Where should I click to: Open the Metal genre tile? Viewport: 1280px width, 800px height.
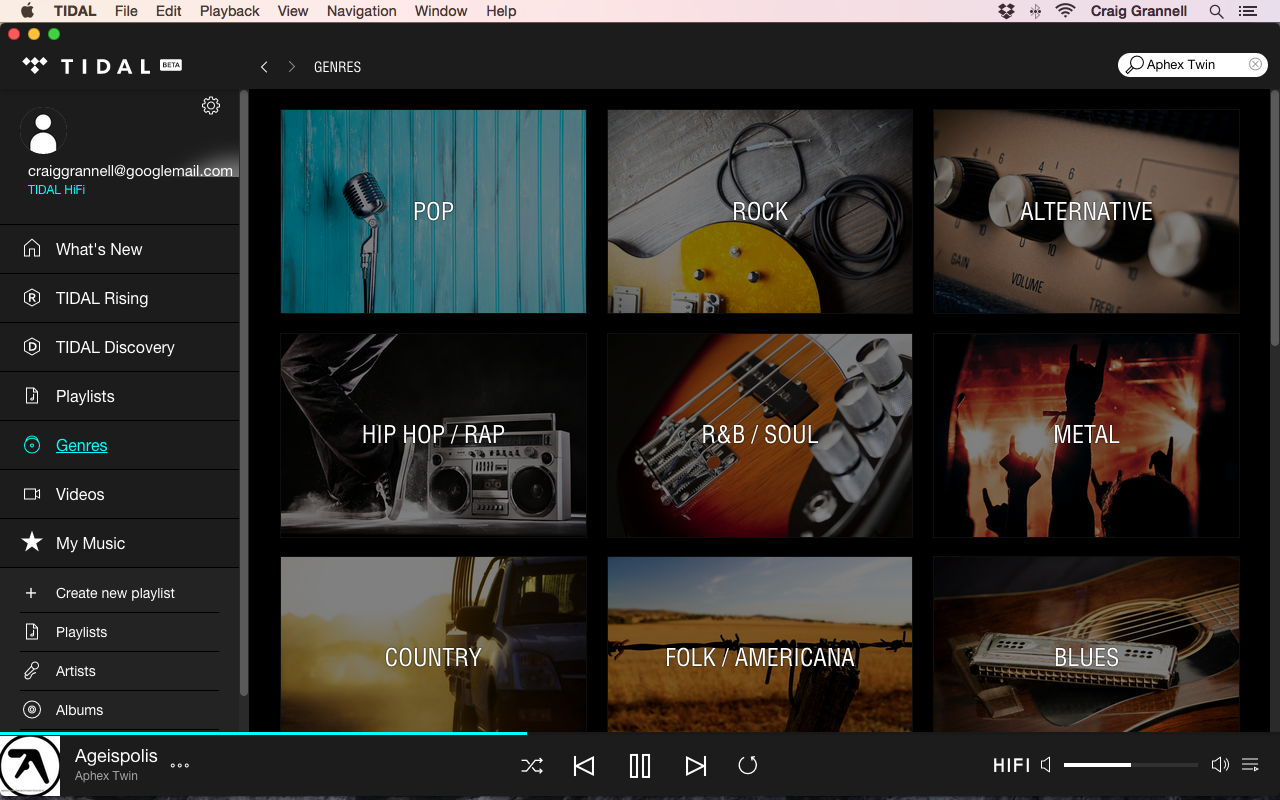1086,435
